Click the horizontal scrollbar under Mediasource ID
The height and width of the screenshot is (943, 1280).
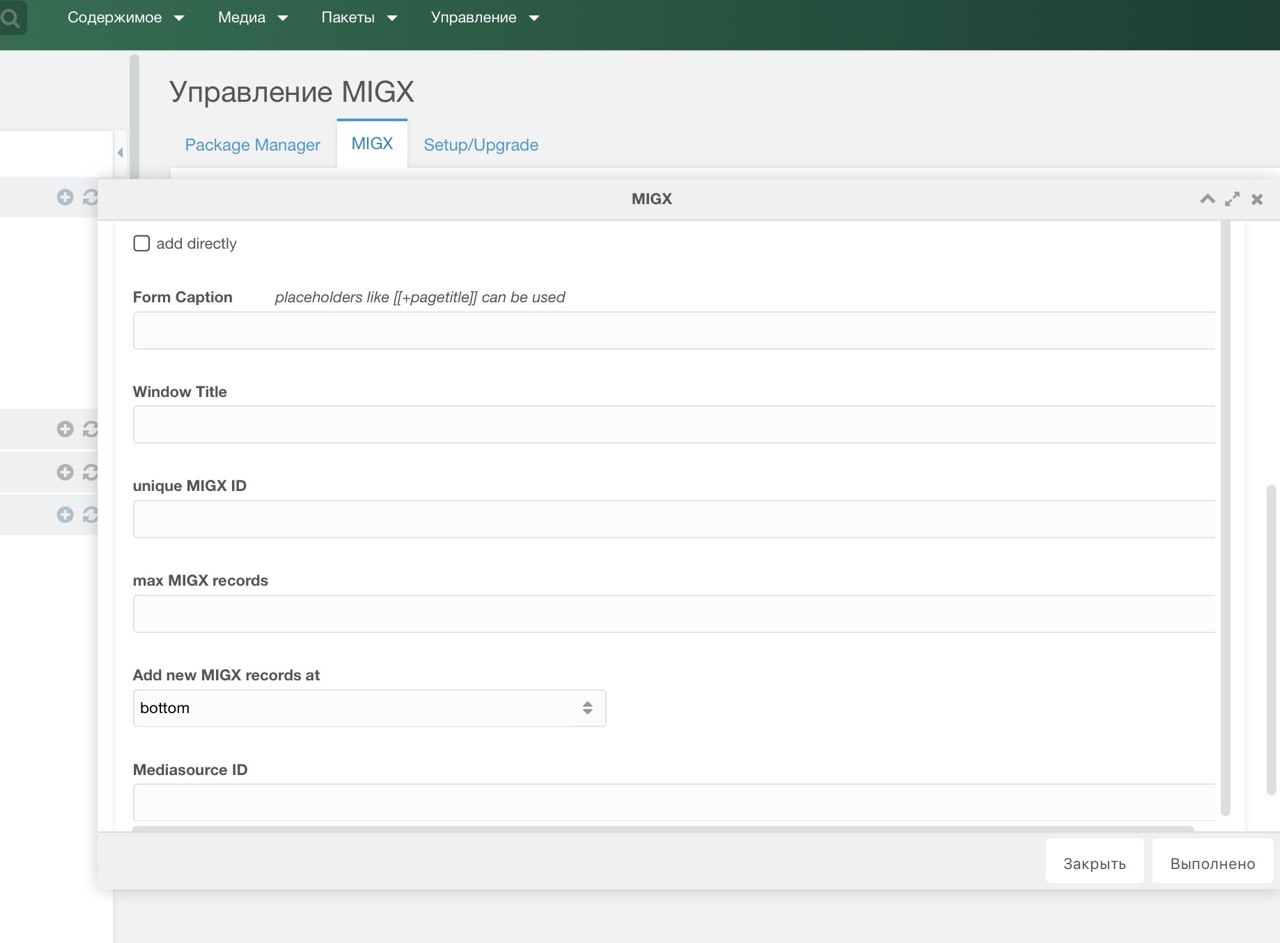click(663, 828)
